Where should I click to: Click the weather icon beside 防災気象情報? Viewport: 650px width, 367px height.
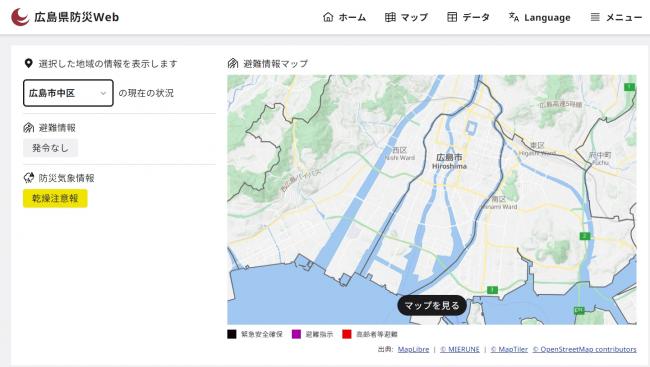click(x=29, y=178)
